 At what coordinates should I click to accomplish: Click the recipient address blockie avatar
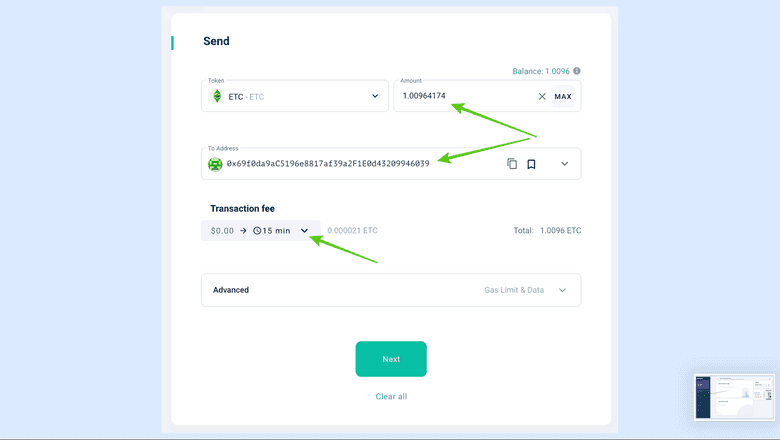tap(215, 164)
